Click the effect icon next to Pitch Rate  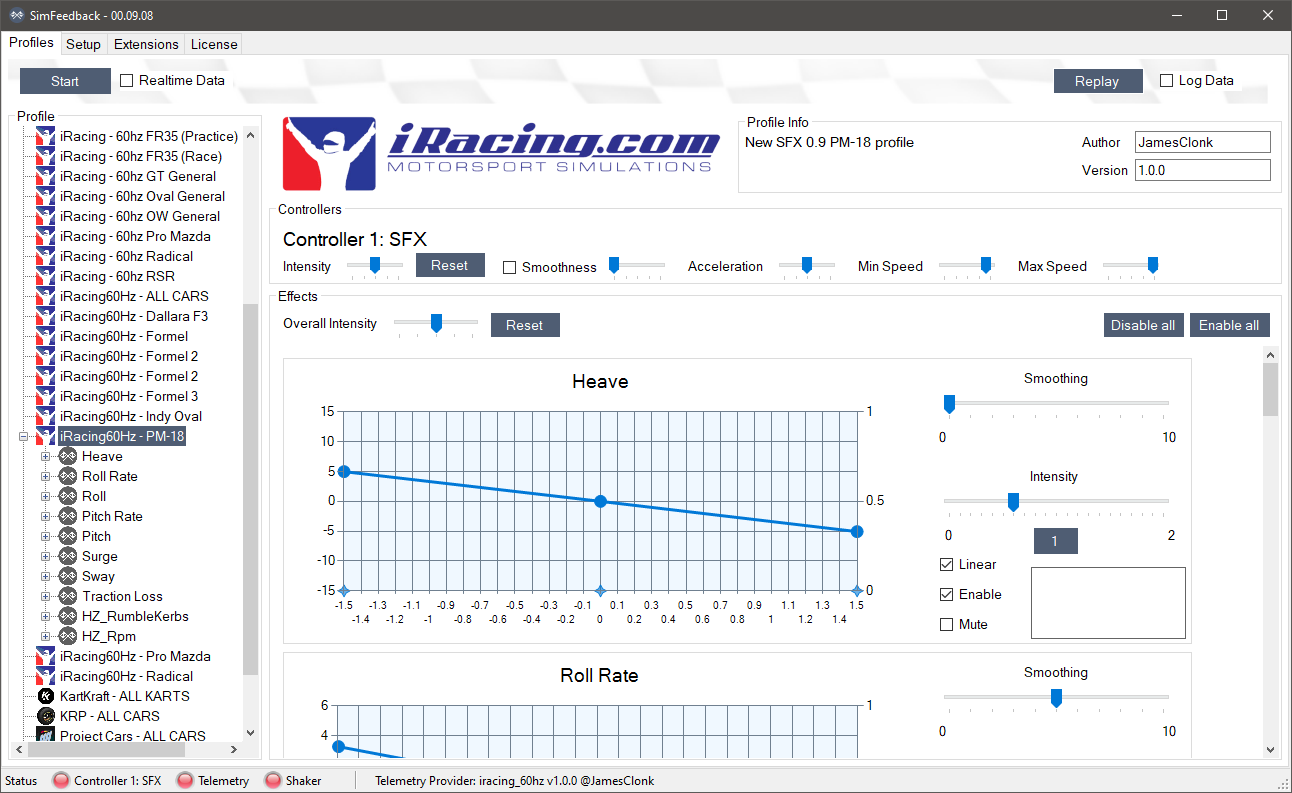(x=68, y=516)
